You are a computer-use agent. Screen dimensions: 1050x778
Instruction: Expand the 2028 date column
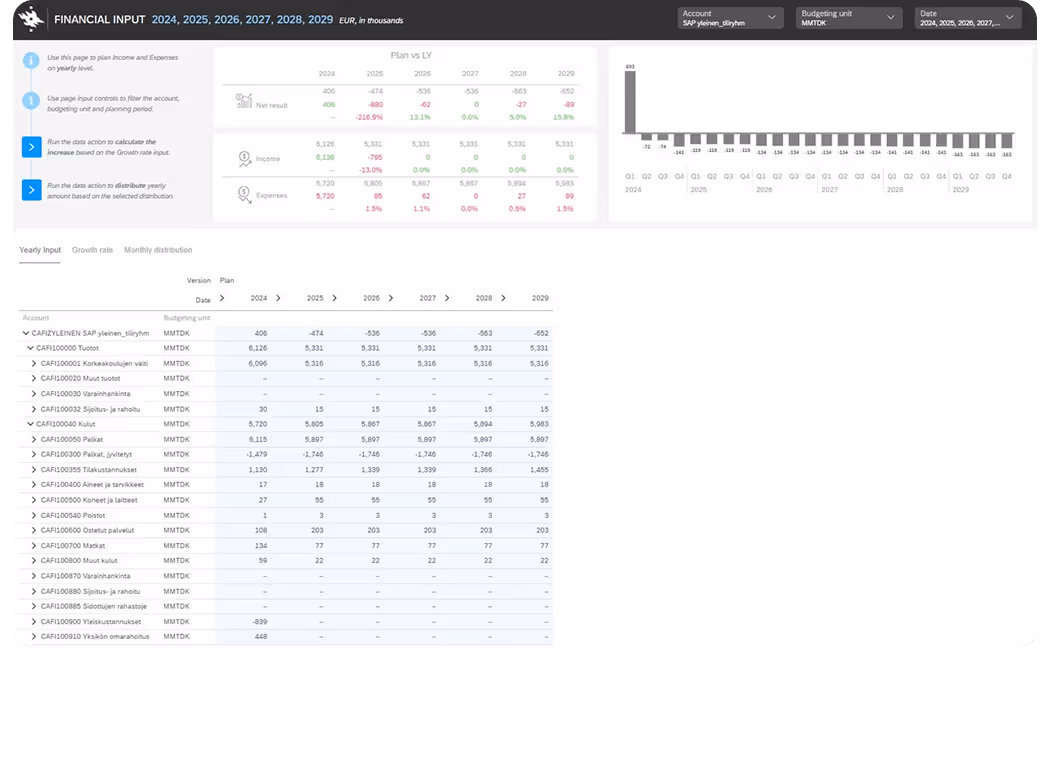pos(447,298)
